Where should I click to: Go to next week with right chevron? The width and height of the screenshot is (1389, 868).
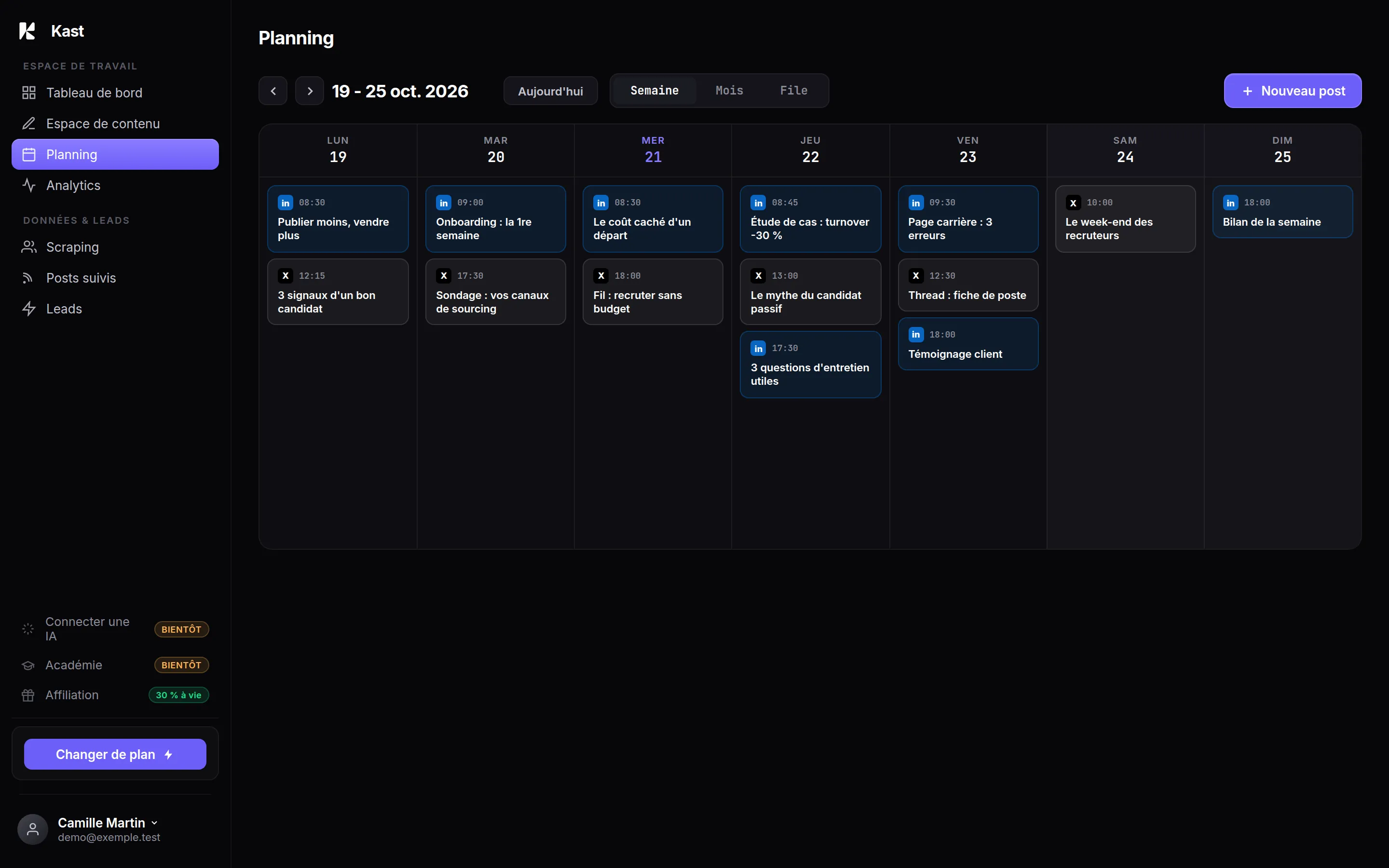310,91
